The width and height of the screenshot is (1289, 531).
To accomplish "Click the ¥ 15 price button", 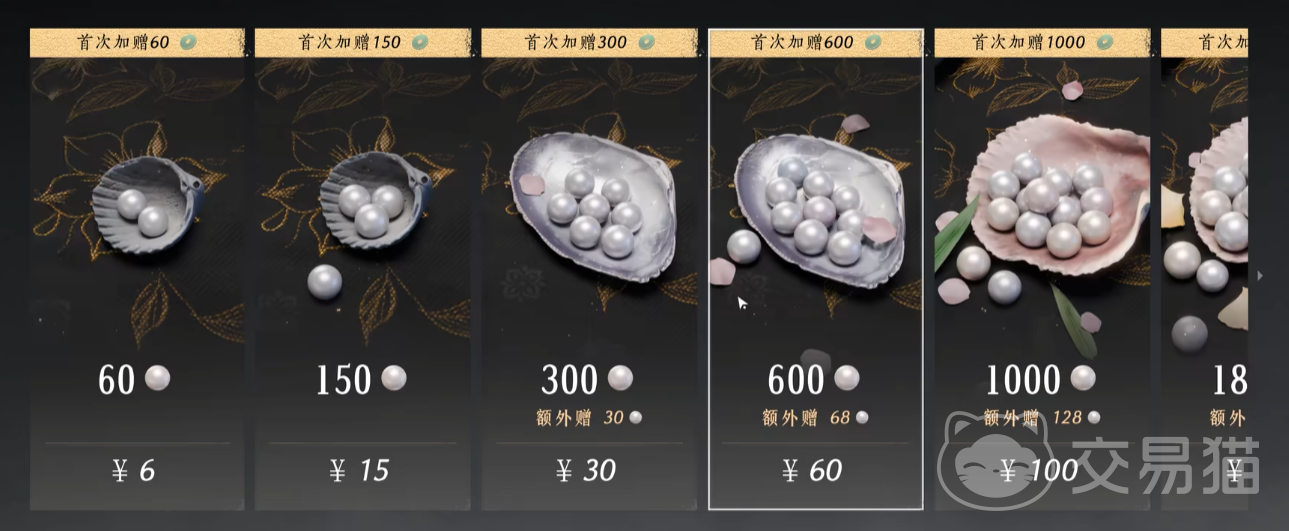I will point(359,470).
